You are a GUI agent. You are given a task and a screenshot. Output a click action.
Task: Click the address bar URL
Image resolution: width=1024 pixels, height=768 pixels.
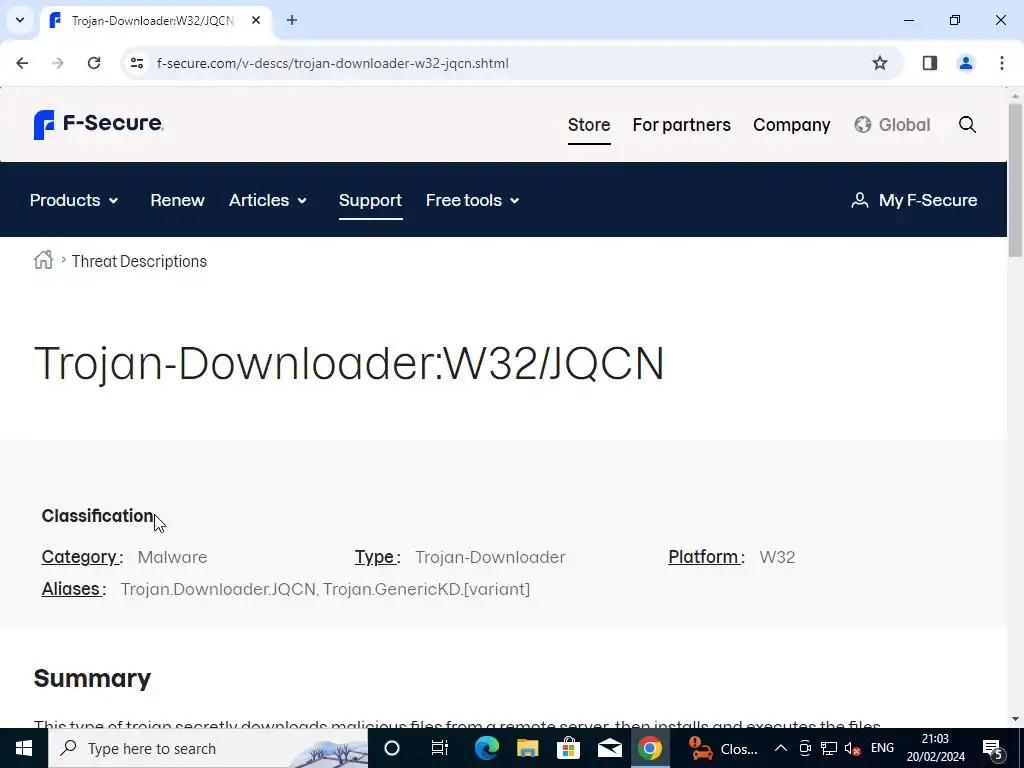pyautogui.click(x=332, y=63)
